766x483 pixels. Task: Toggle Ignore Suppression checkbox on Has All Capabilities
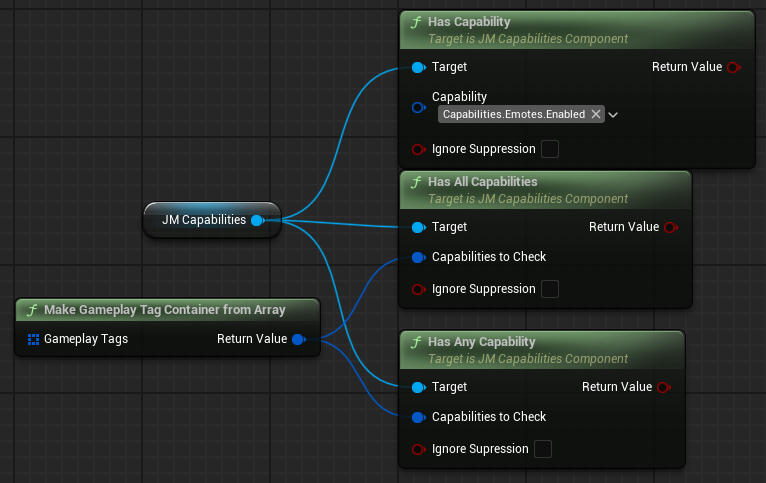(x=549, y=289)
